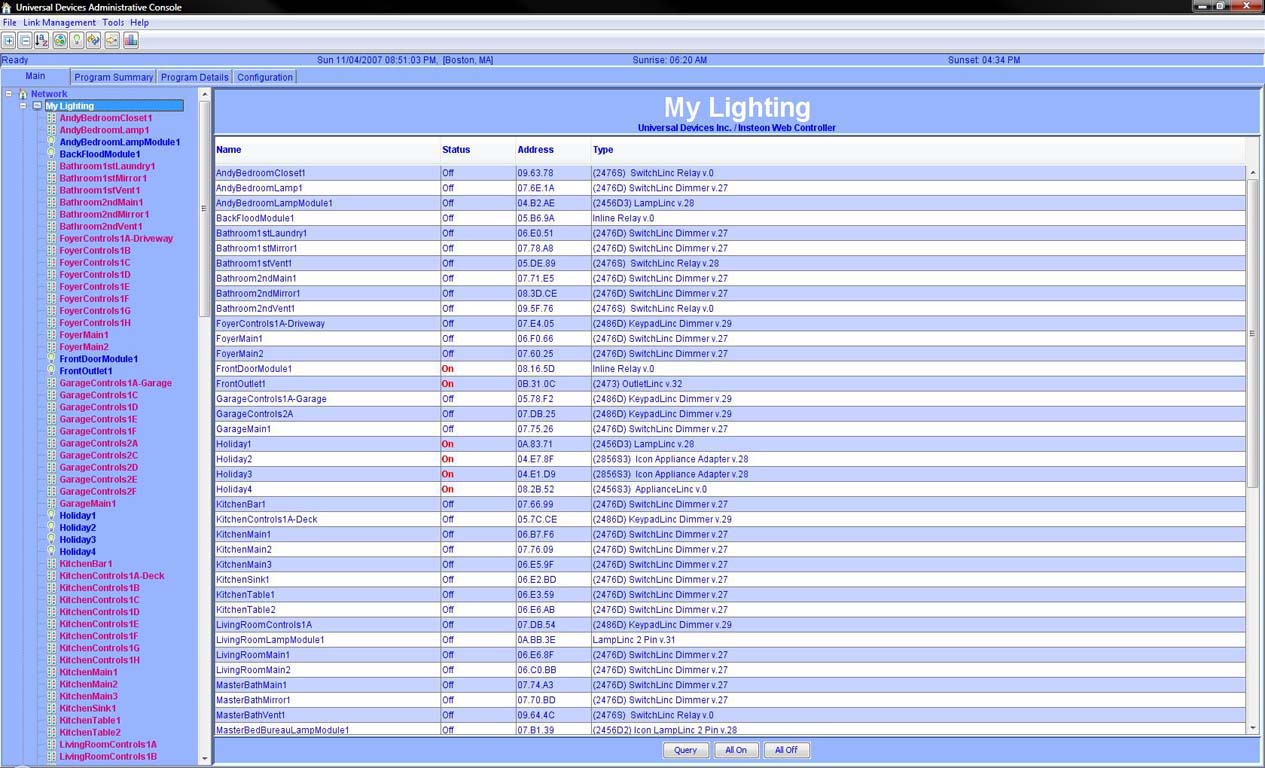Click the bulb icon beside FrontDoorModule1
Image resolution: width=1265 pixels, height=768 pixels.
52,359
